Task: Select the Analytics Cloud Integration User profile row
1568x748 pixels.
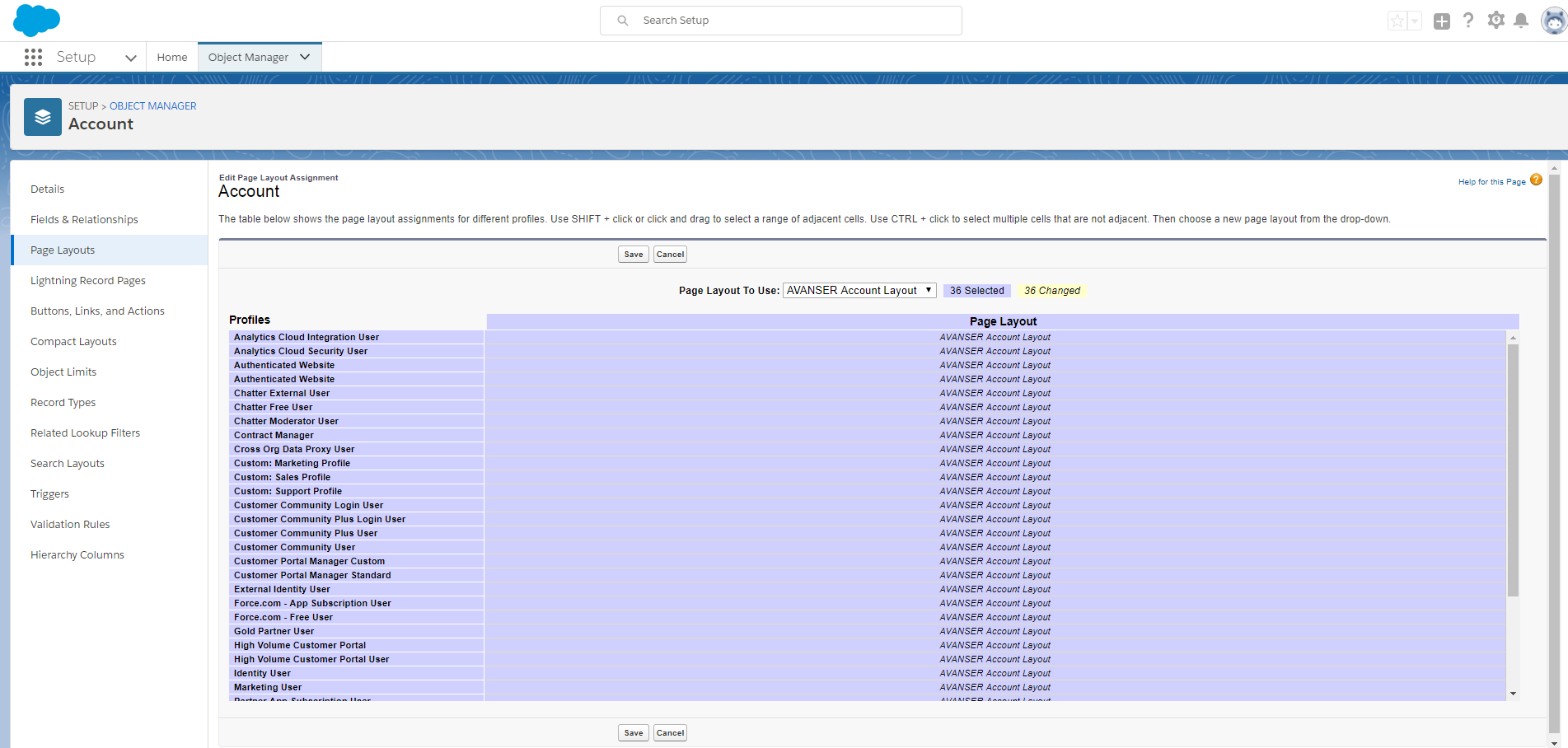Action: [356, 337]
